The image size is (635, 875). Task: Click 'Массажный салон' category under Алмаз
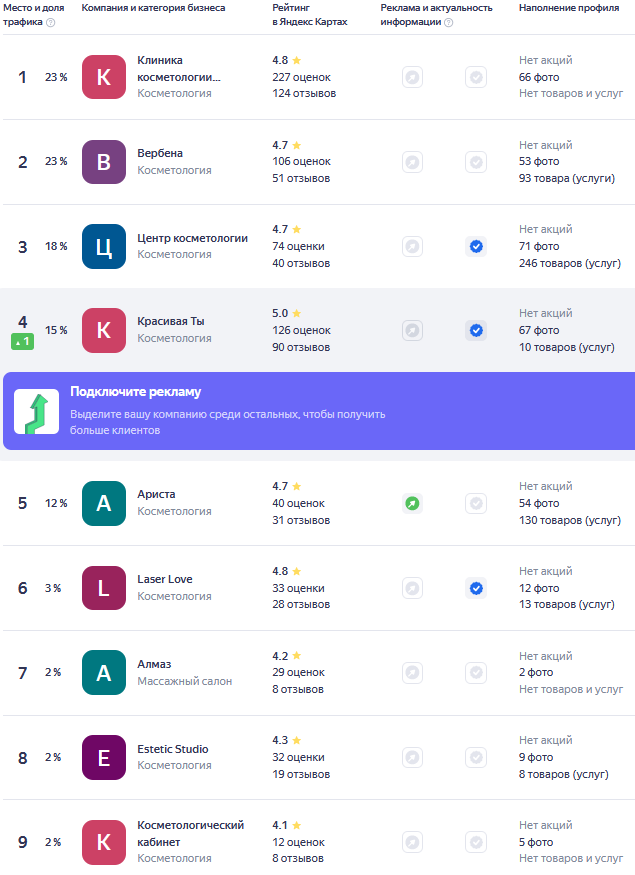pyautogui.click(x=185, y=681)
